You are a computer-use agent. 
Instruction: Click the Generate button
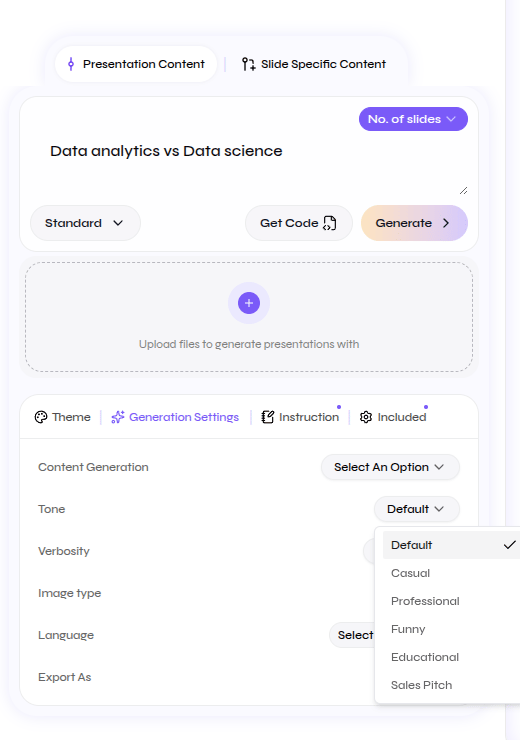click(x=414, y=223)
